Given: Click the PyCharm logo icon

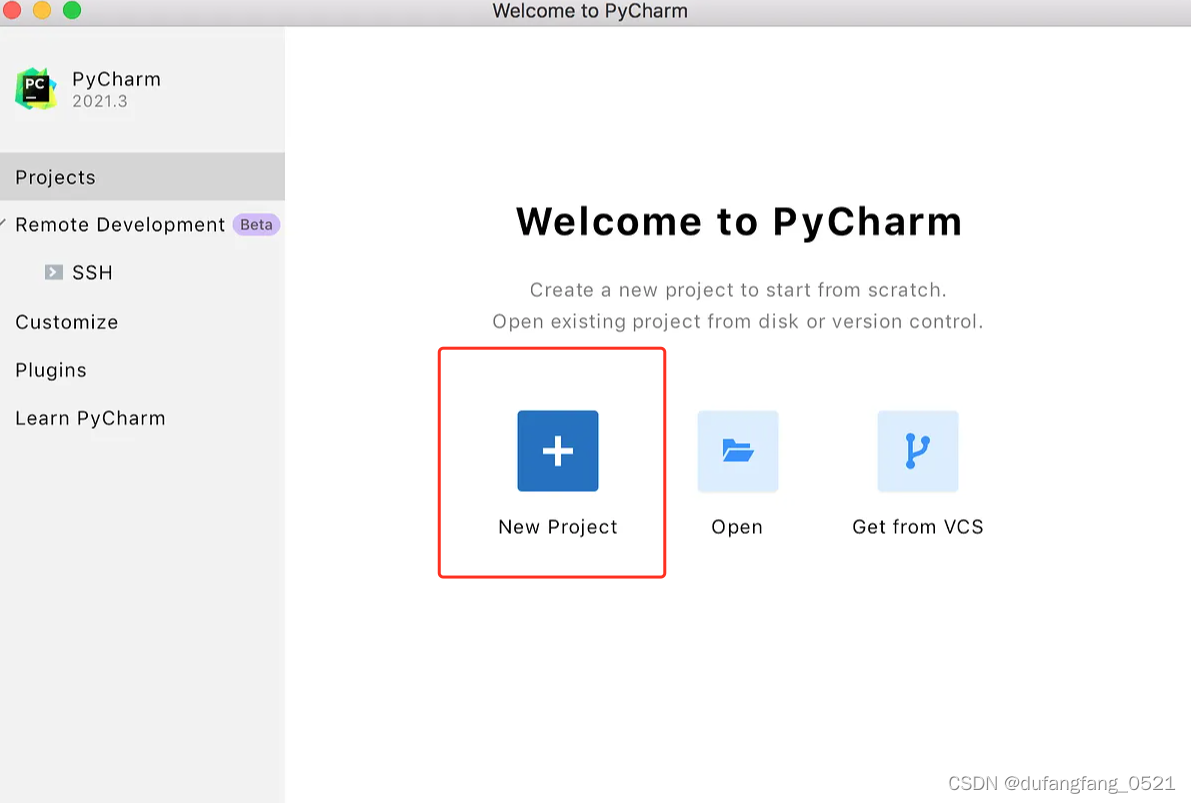Looking at the screenshot, I should (35, 89).
